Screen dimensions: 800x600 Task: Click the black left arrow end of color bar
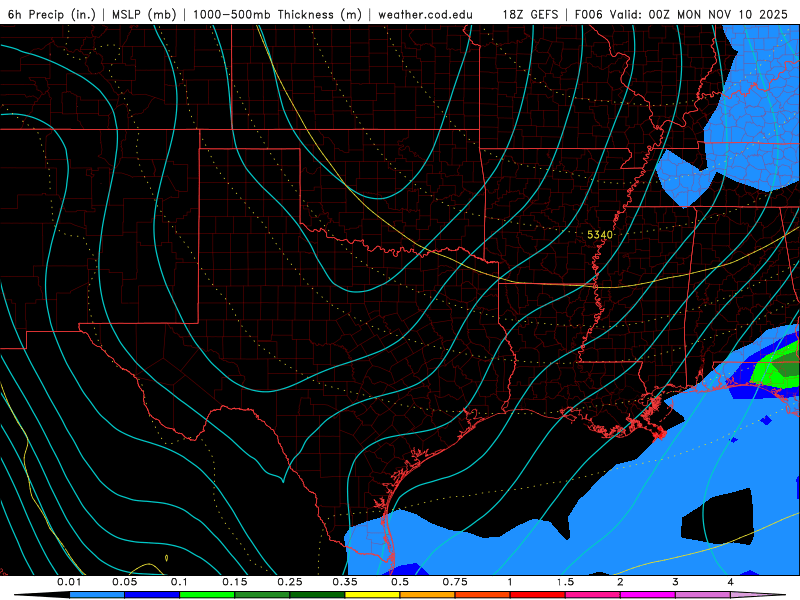pyautogui.click(x=42, y=595)
